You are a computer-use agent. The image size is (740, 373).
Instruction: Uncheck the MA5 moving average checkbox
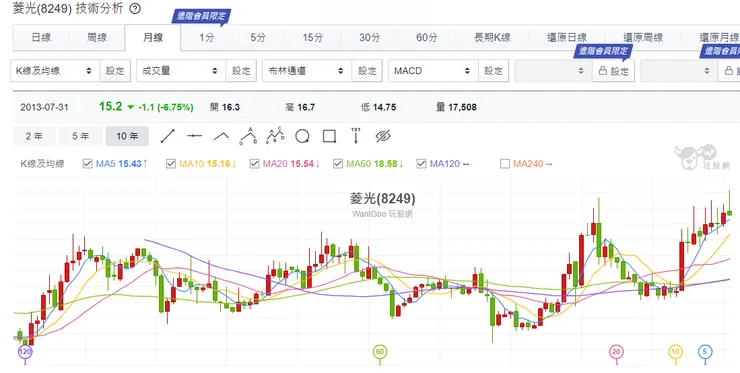coord(87,164)
